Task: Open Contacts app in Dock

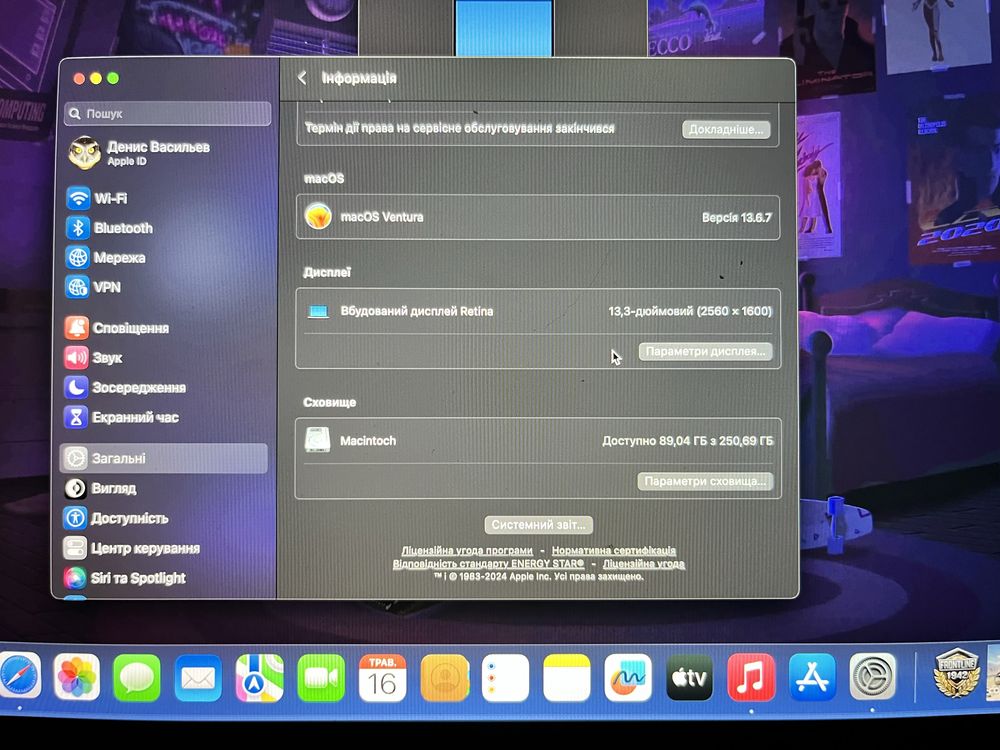Action: tap(445, 677)
